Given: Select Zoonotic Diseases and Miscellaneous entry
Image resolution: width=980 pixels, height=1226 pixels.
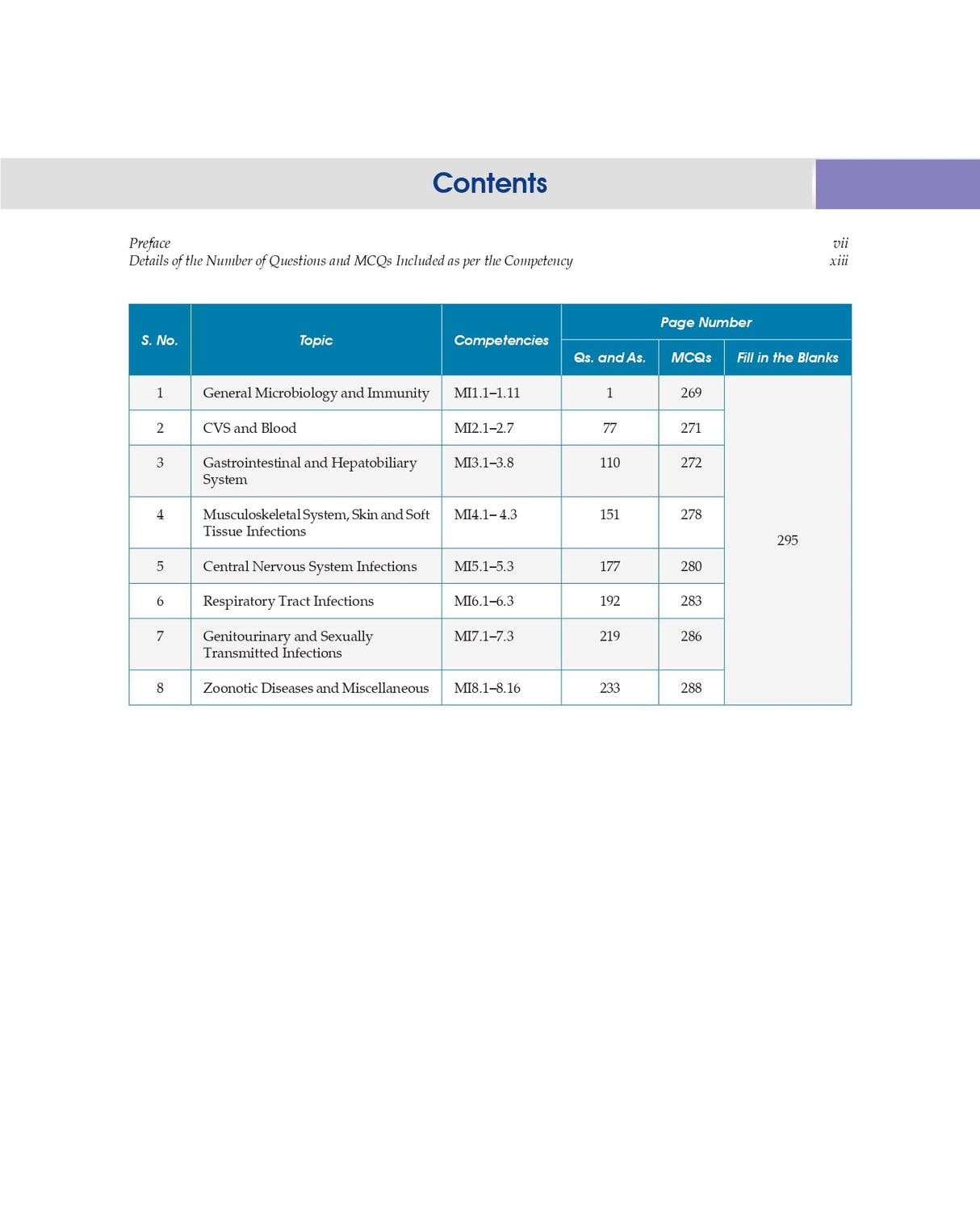Looking at the screenshot, I should [315, 688].
